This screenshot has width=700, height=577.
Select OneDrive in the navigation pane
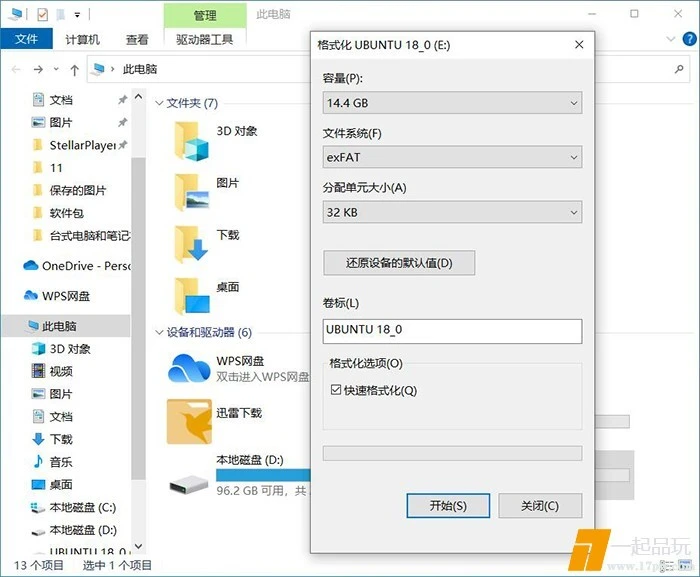point(78,266)
